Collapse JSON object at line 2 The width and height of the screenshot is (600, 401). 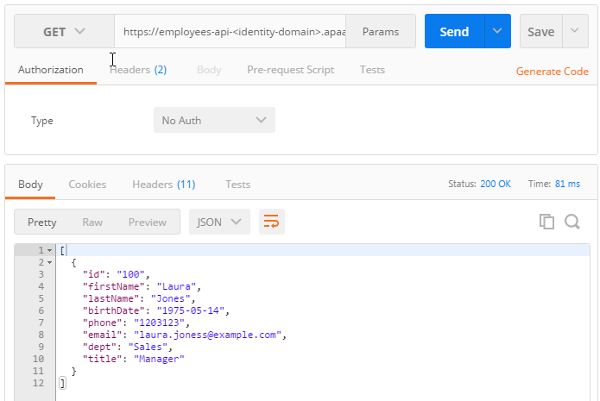pyautogui.click(x=49, y=262)
